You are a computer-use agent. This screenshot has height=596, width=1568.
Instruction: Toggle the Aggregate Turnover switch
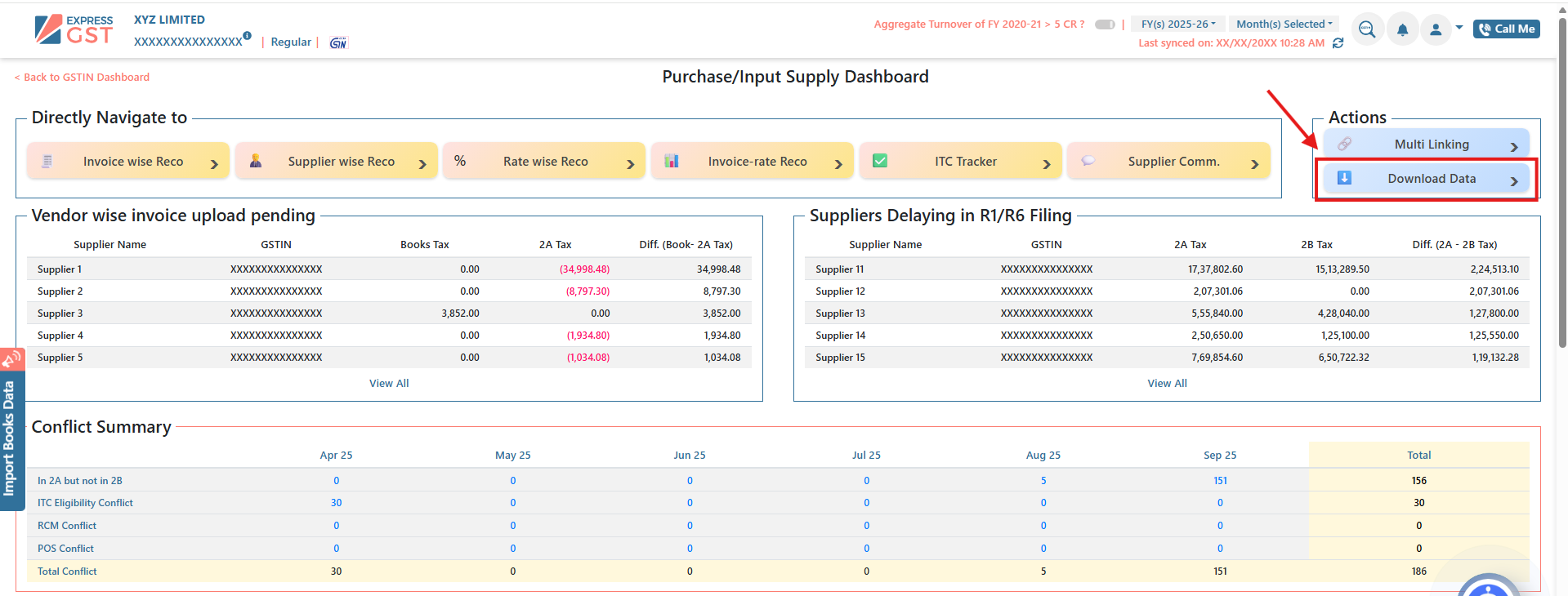click(1105, 24)
